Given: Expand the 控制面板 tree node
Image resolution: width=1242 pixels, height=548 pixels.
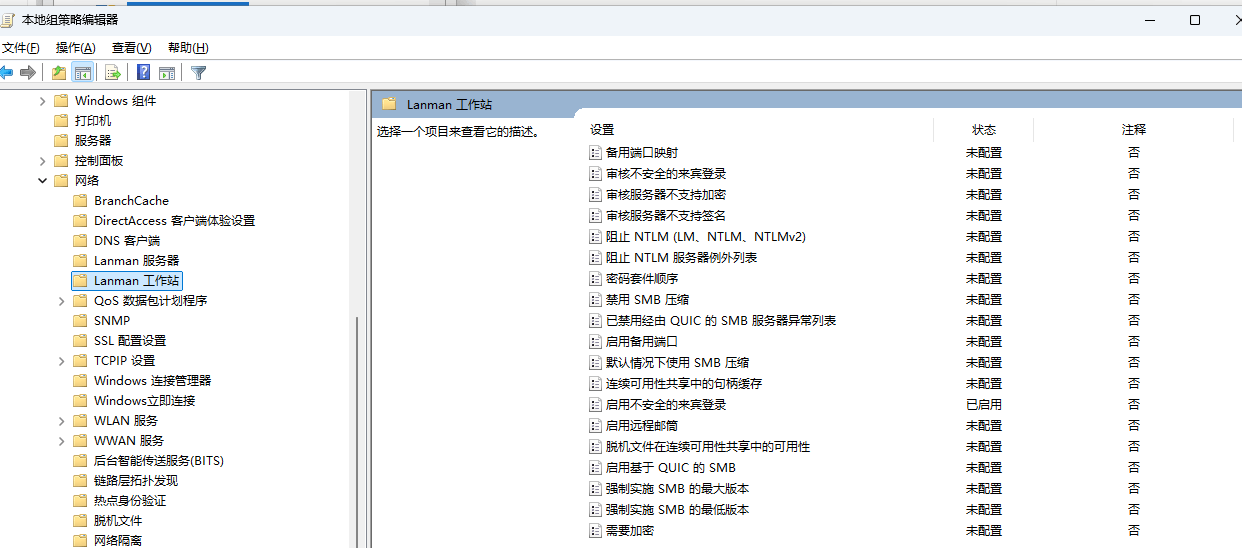Looking at the screenshot, I should 42,161.
